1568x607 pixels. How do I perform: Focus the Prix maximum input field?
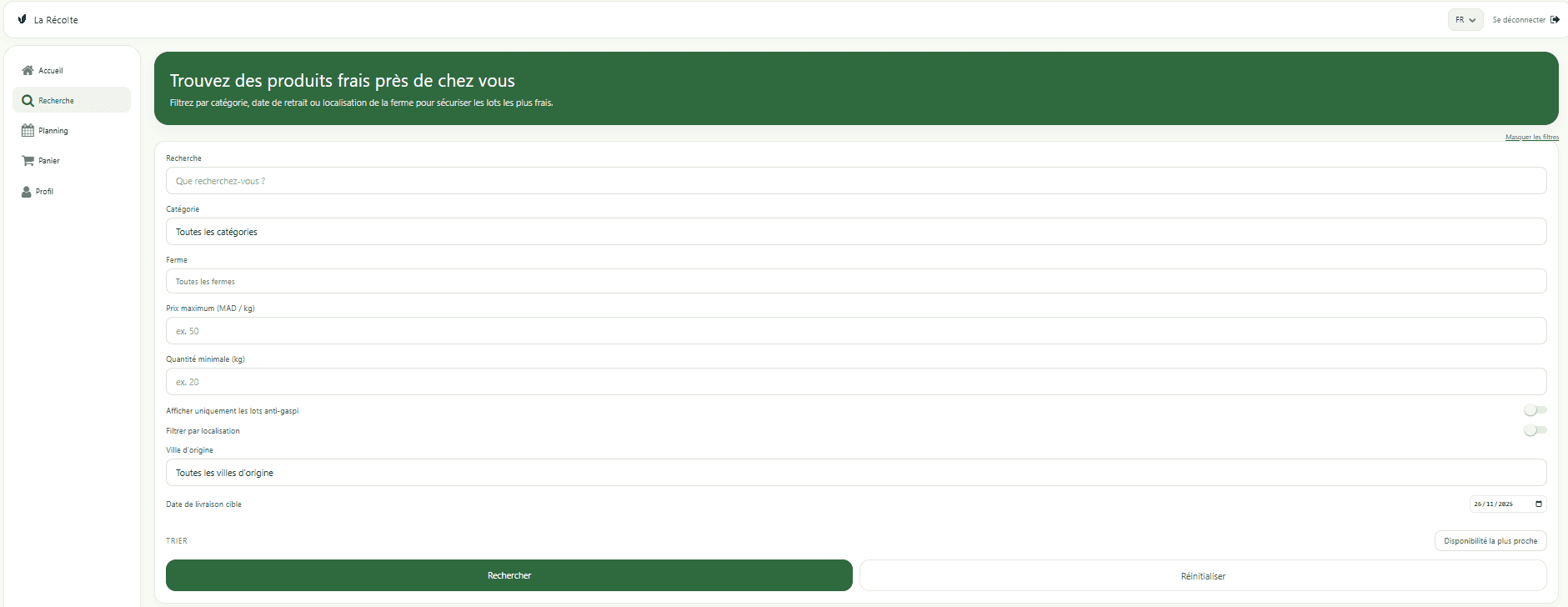coord(855,331)
